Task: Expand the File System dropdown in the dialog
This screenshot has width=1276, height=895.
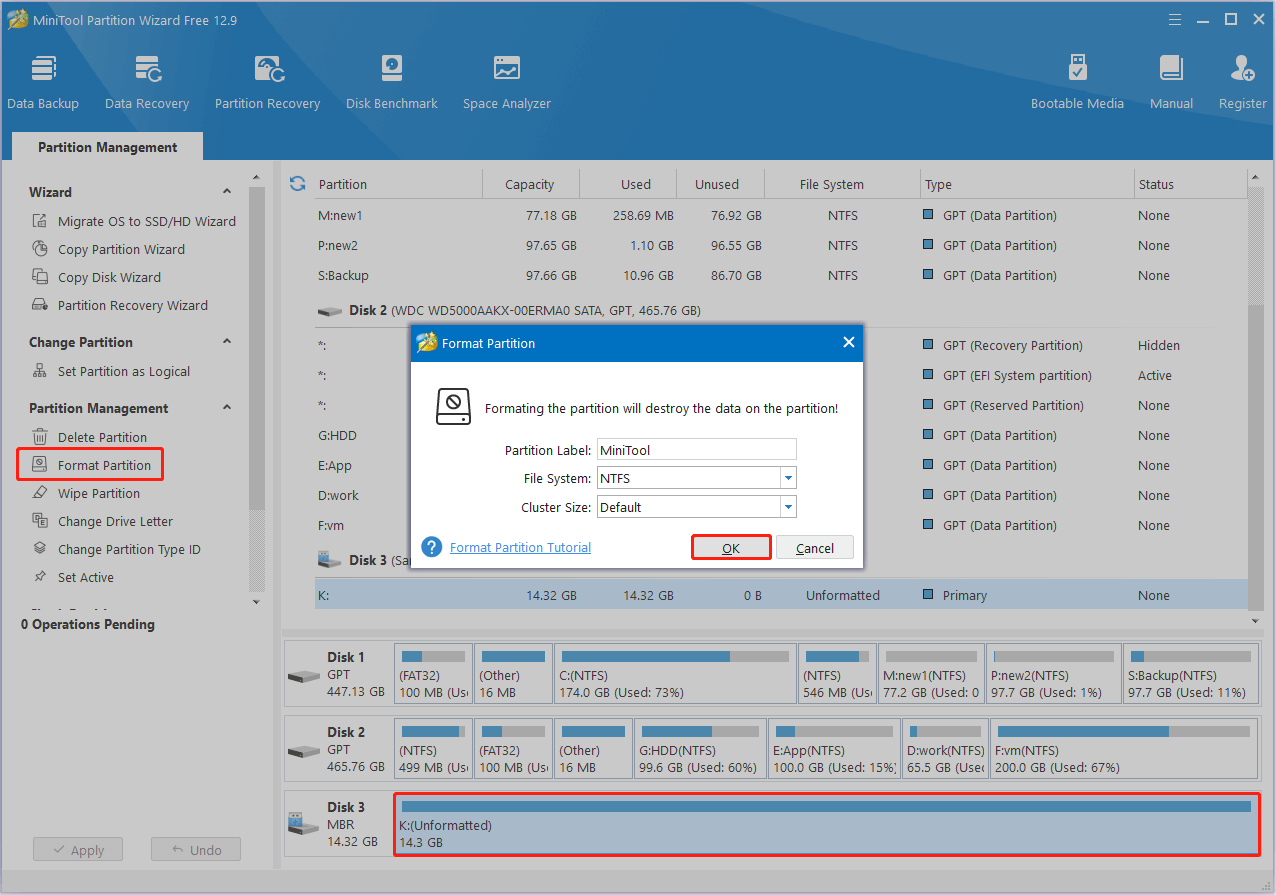Action: click(x=789, y=478)
